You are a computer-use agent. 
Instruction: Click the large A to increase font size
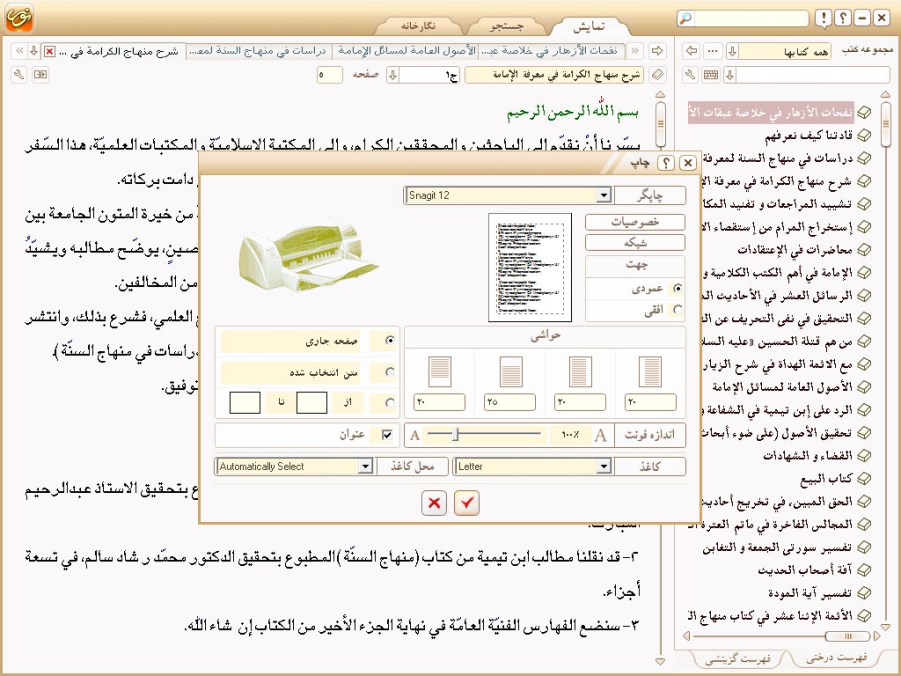tap(600, 435)
